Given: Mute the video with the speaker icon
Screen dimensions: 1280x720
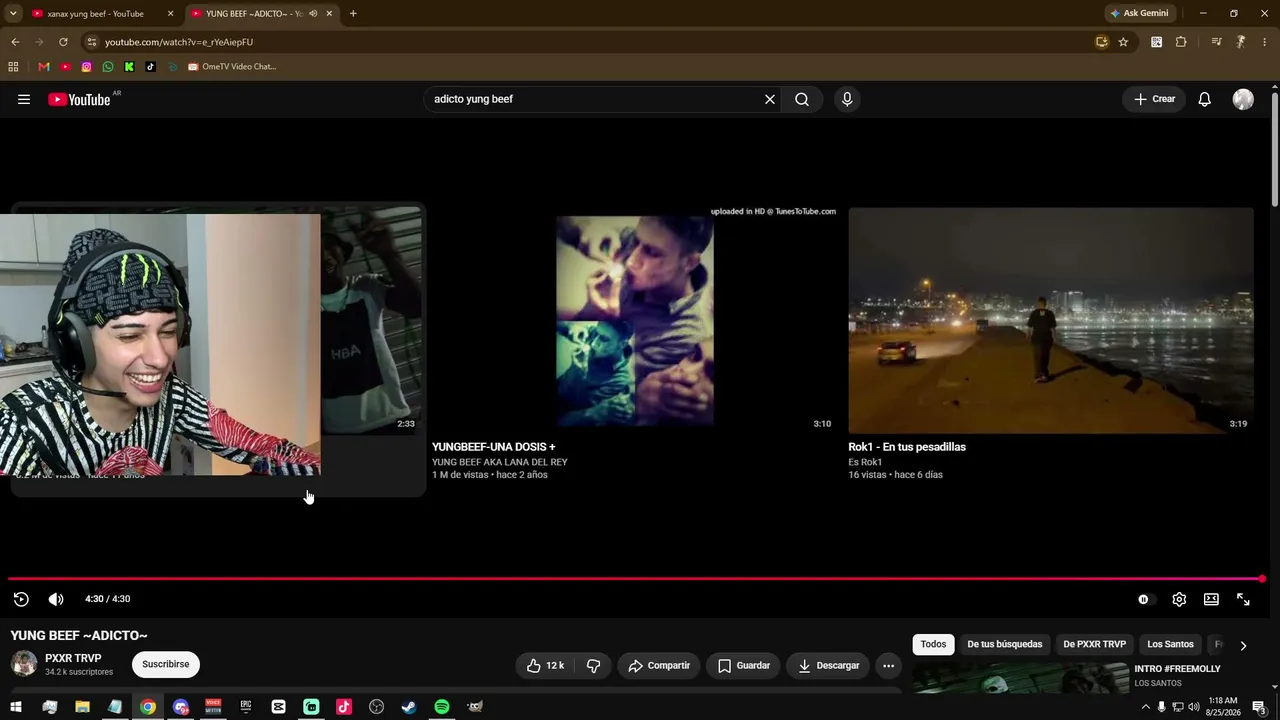Looking at the screenshot, I should [56, 599].
